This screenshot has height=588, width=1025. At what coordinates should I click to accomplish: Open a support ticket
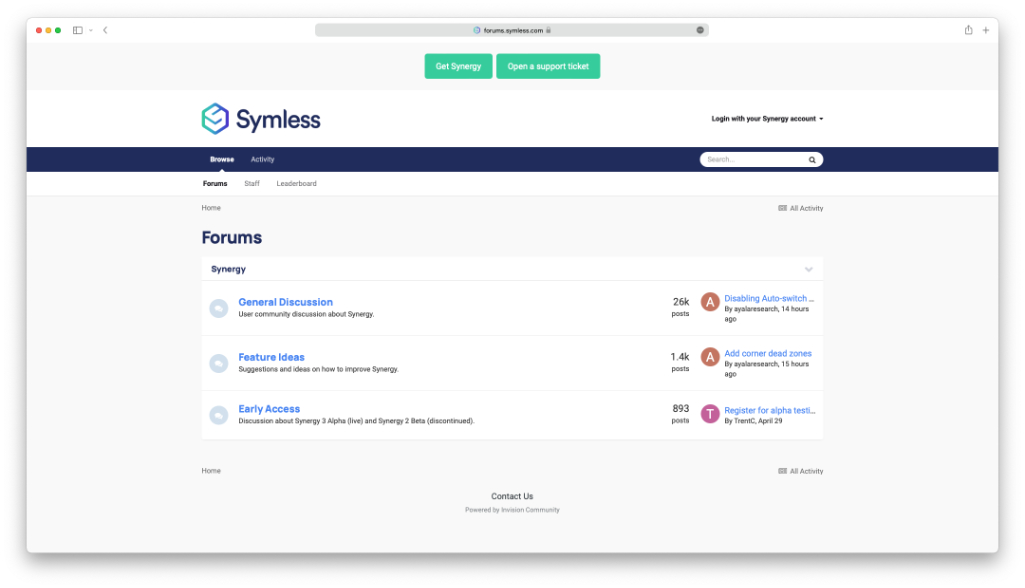(548, 66)
